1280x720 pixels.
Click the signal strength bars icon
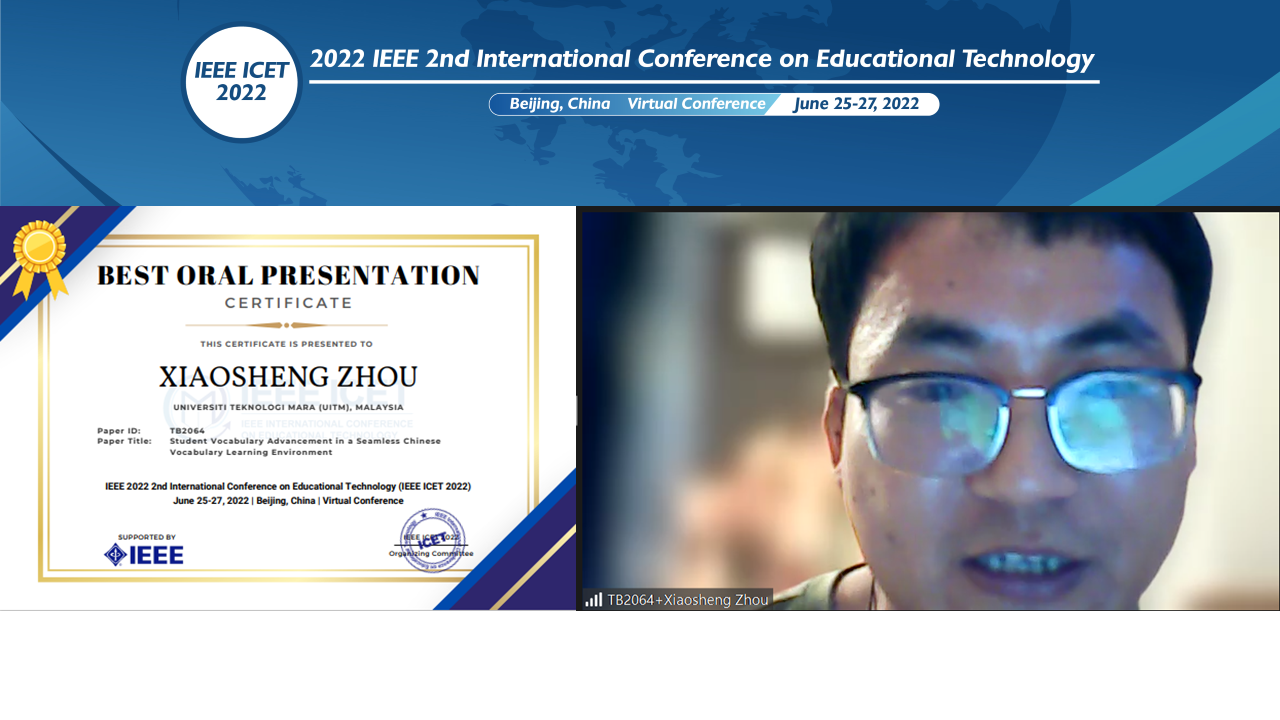[594, 599]
